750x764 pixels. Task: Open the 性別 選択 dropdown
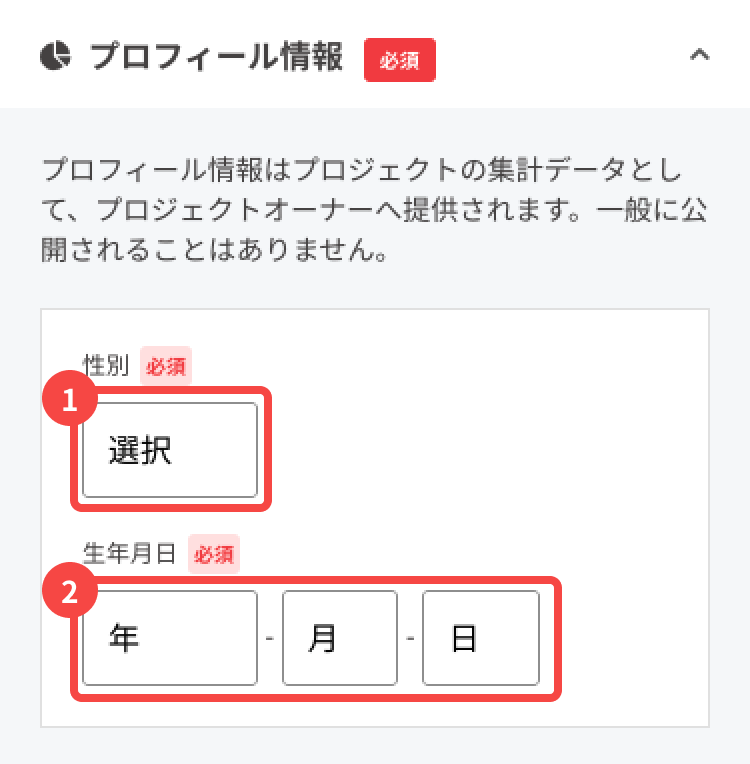tap(170, 450)
